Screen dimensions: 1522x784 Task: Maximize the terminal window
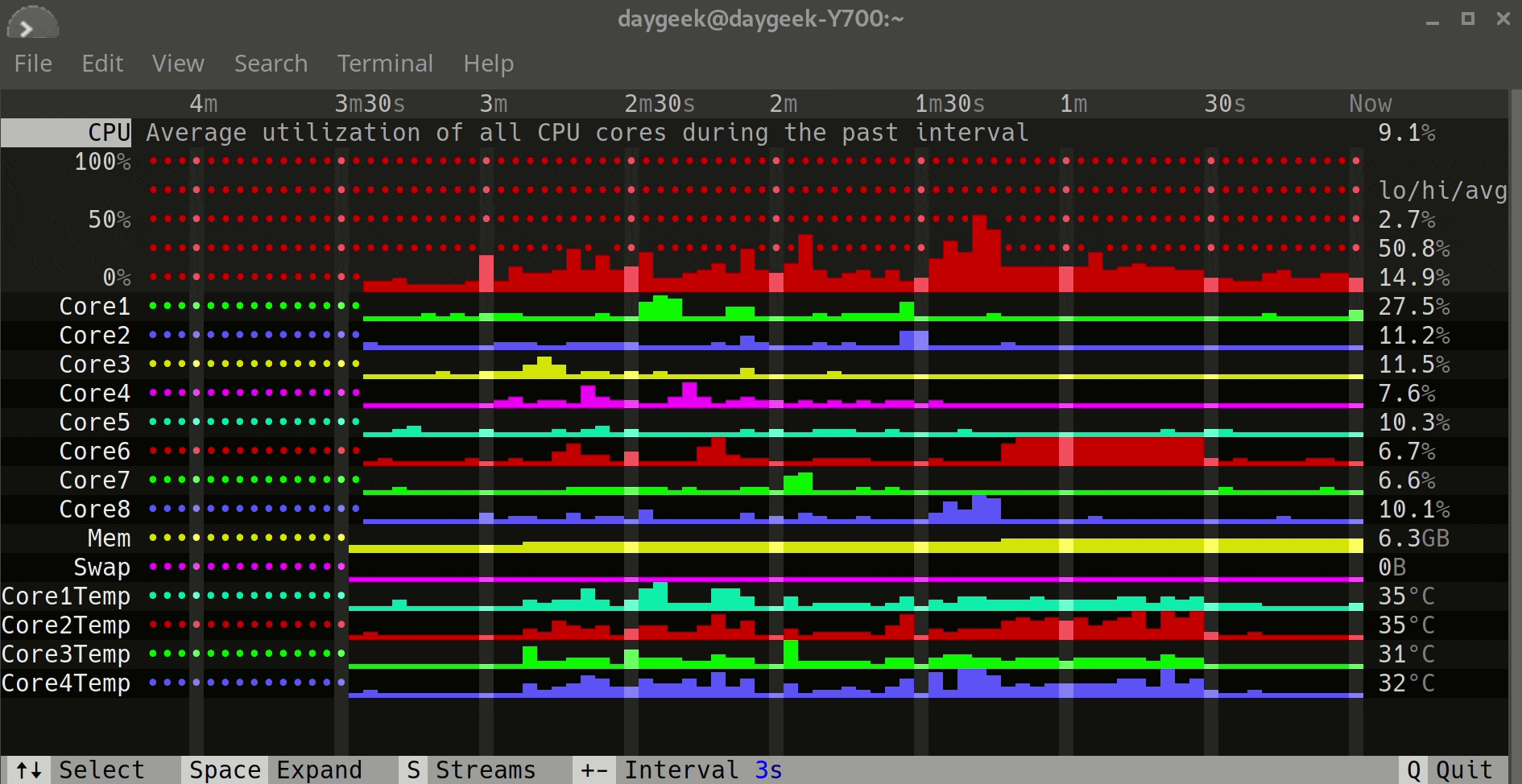[x=1468, y=19]
